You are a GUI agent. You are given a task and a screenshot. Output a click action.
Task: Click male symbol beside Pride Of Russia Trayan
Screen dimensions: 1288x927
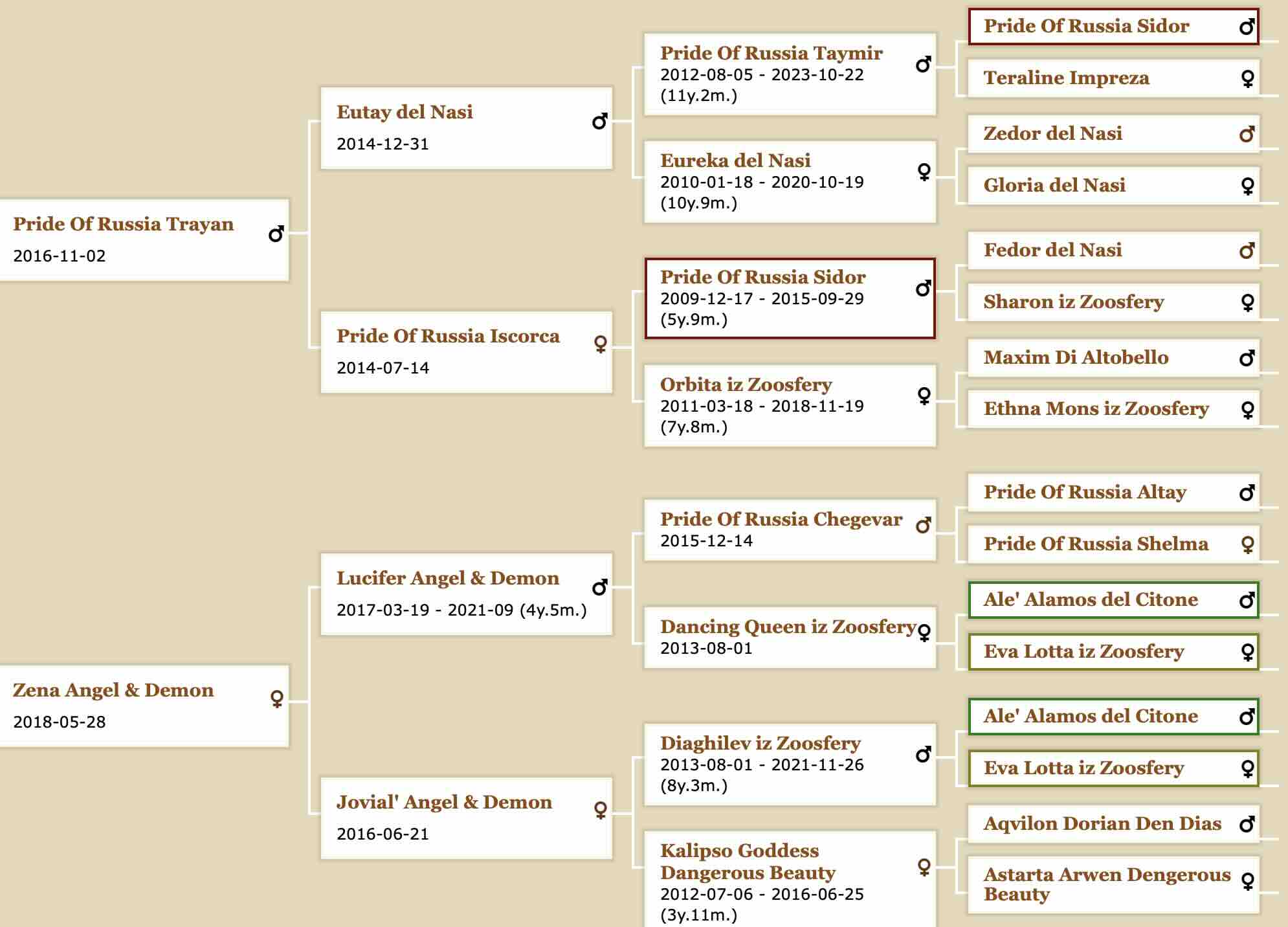coord(276,234)
